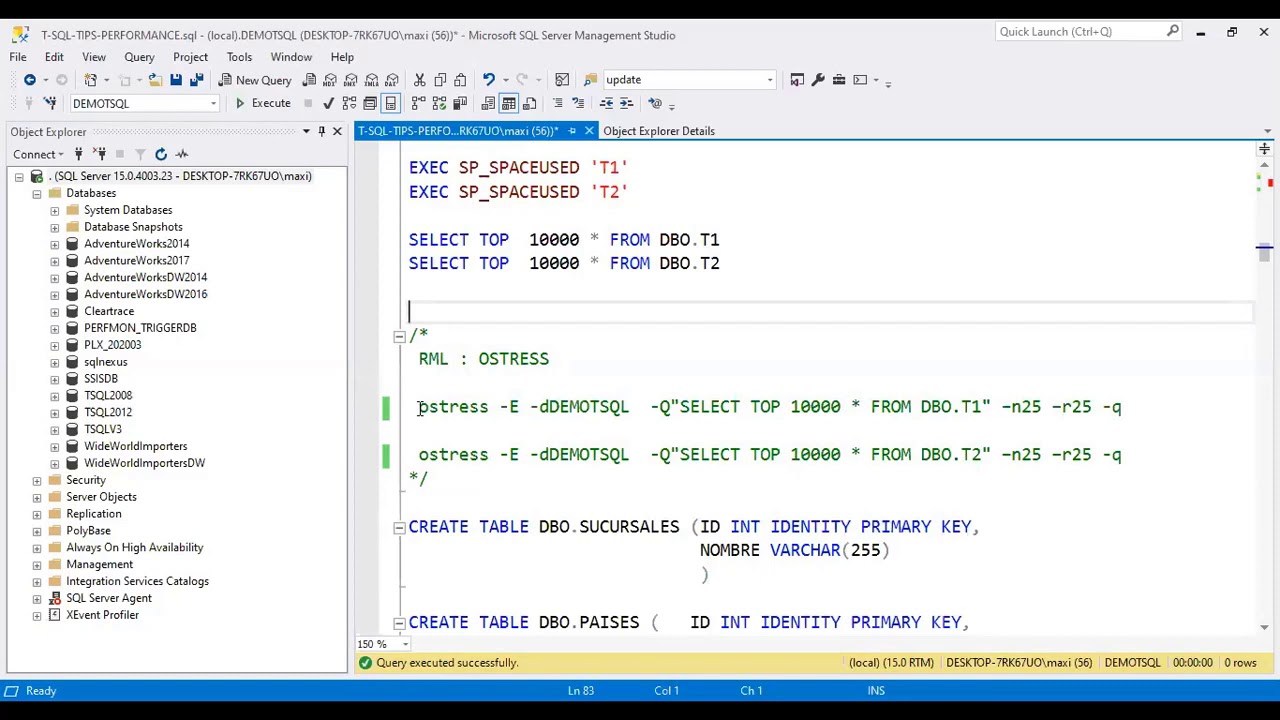This screenshot has height=720, width=1280.
Task: Toggle IntelliSense Enabled button
Action: [390, 103]
